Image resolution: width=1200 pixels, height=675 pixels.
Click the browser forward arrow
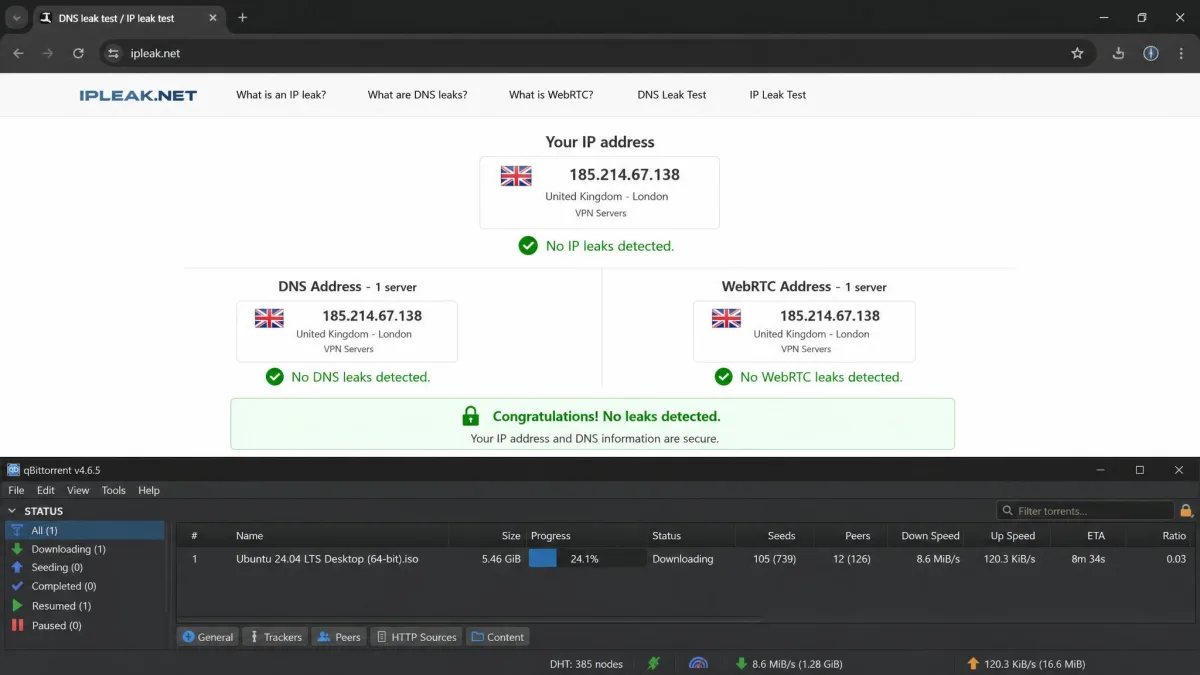point(48,53)
